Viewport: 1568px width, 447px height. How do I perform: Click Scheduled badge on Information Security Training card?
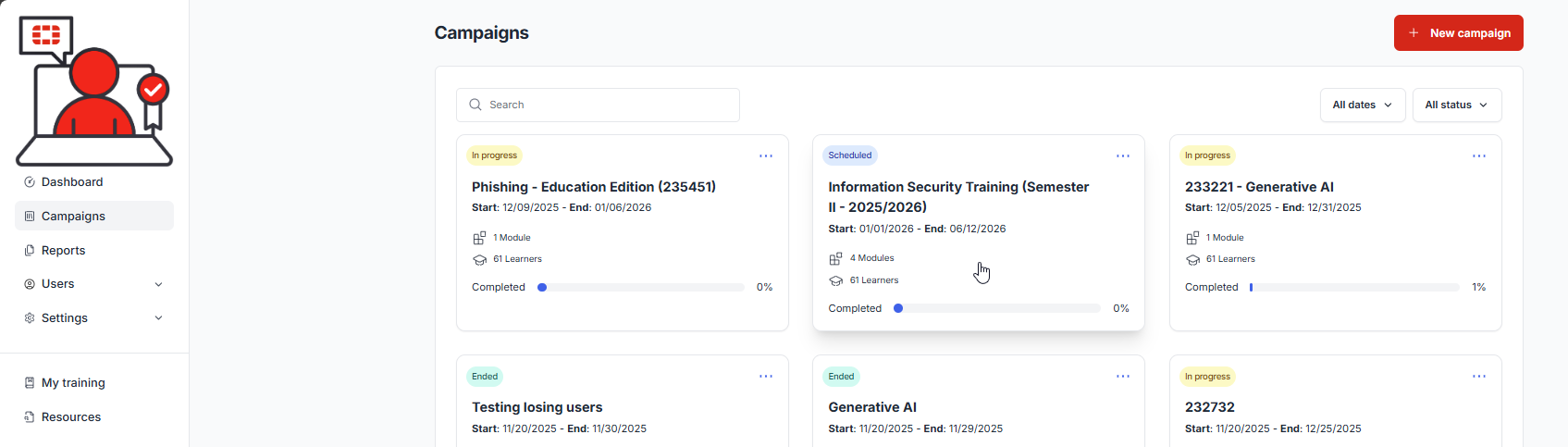pos(850,155)
